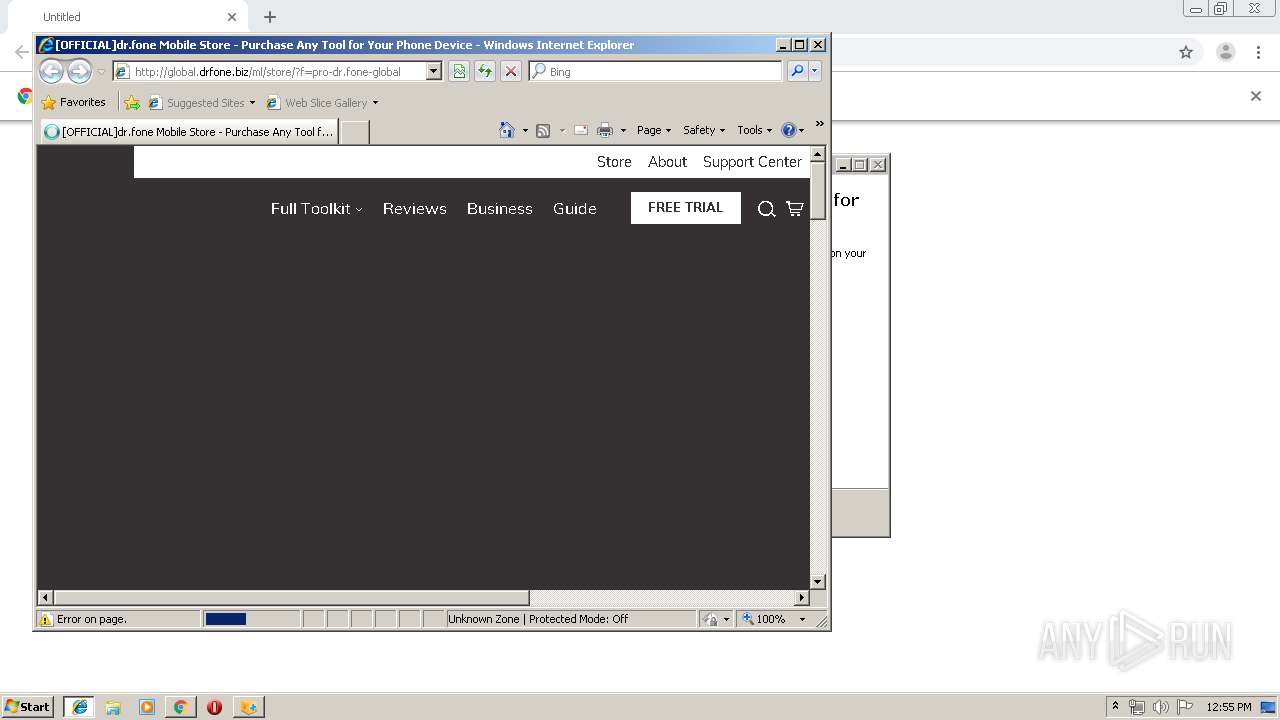Click horizontal scrollbar right arrow
This screenshot has width=1280, height=720.
point(801,597)
